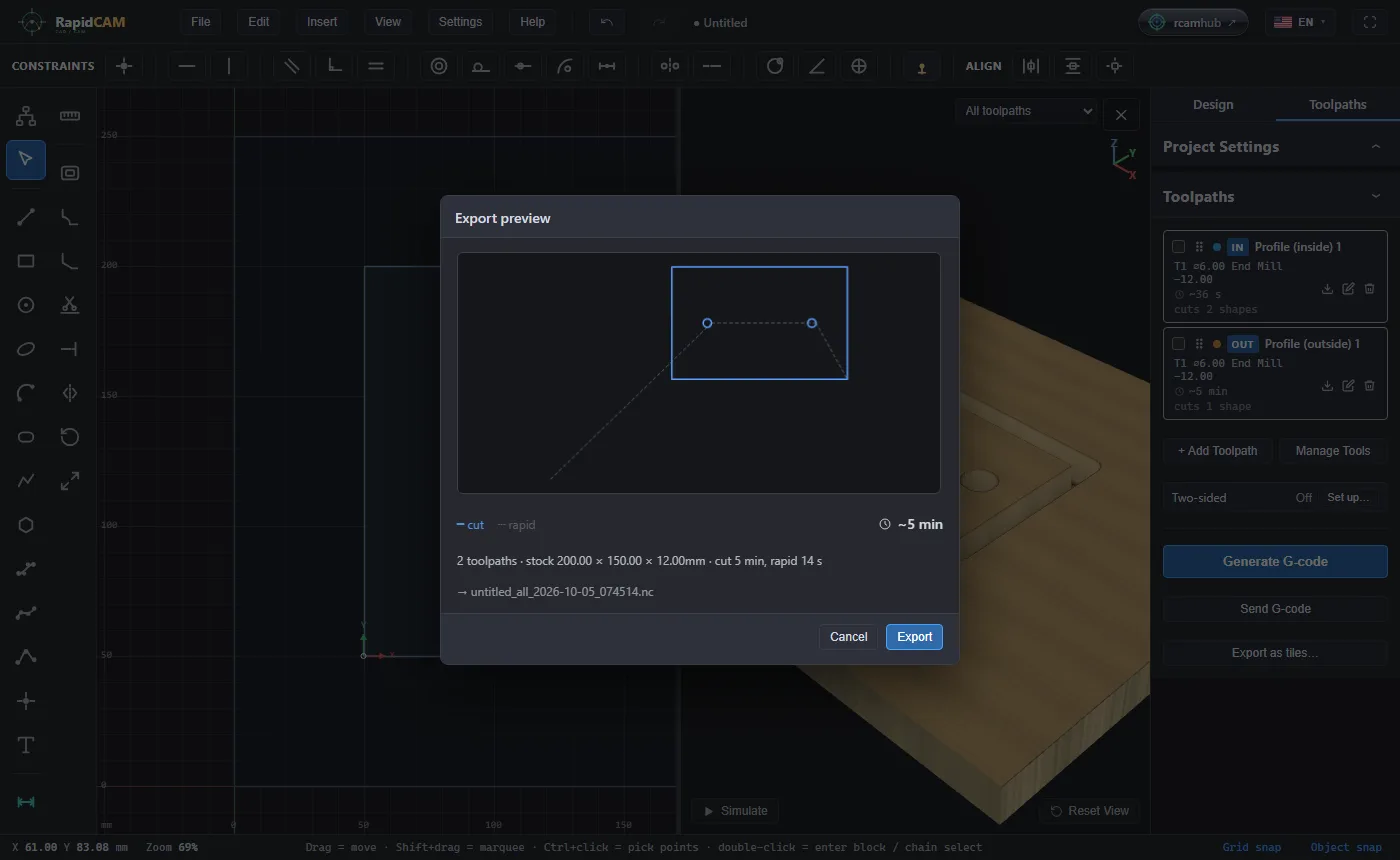
Task: Close the 3D preview pane
Action: pos(1121,115)
